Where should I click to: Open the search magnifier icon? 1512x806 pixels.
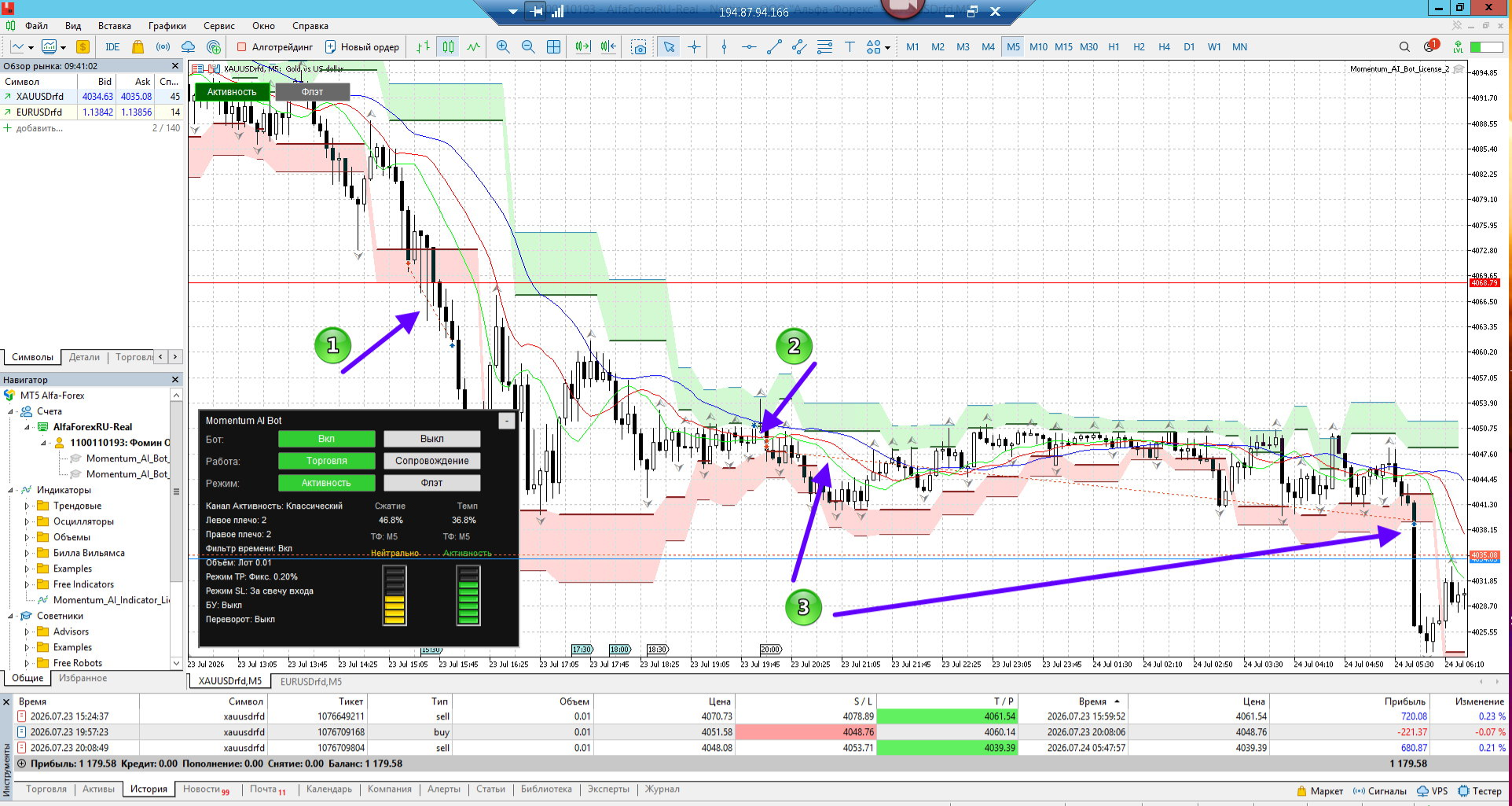tap(1404, 47)
